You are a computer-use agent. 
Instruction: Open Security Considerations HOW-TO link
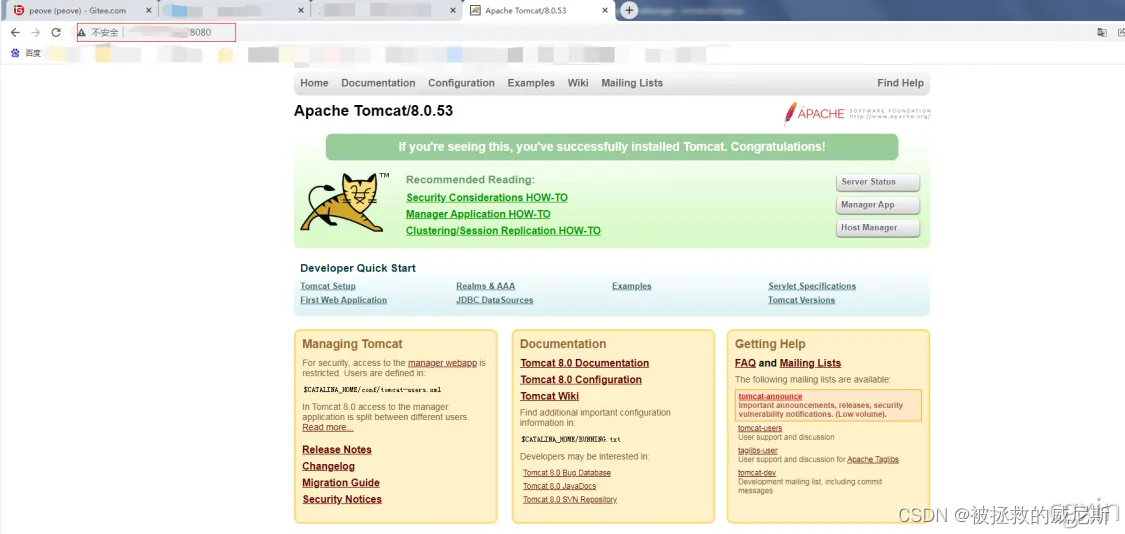pyautogui.click(x=487, y=197)
